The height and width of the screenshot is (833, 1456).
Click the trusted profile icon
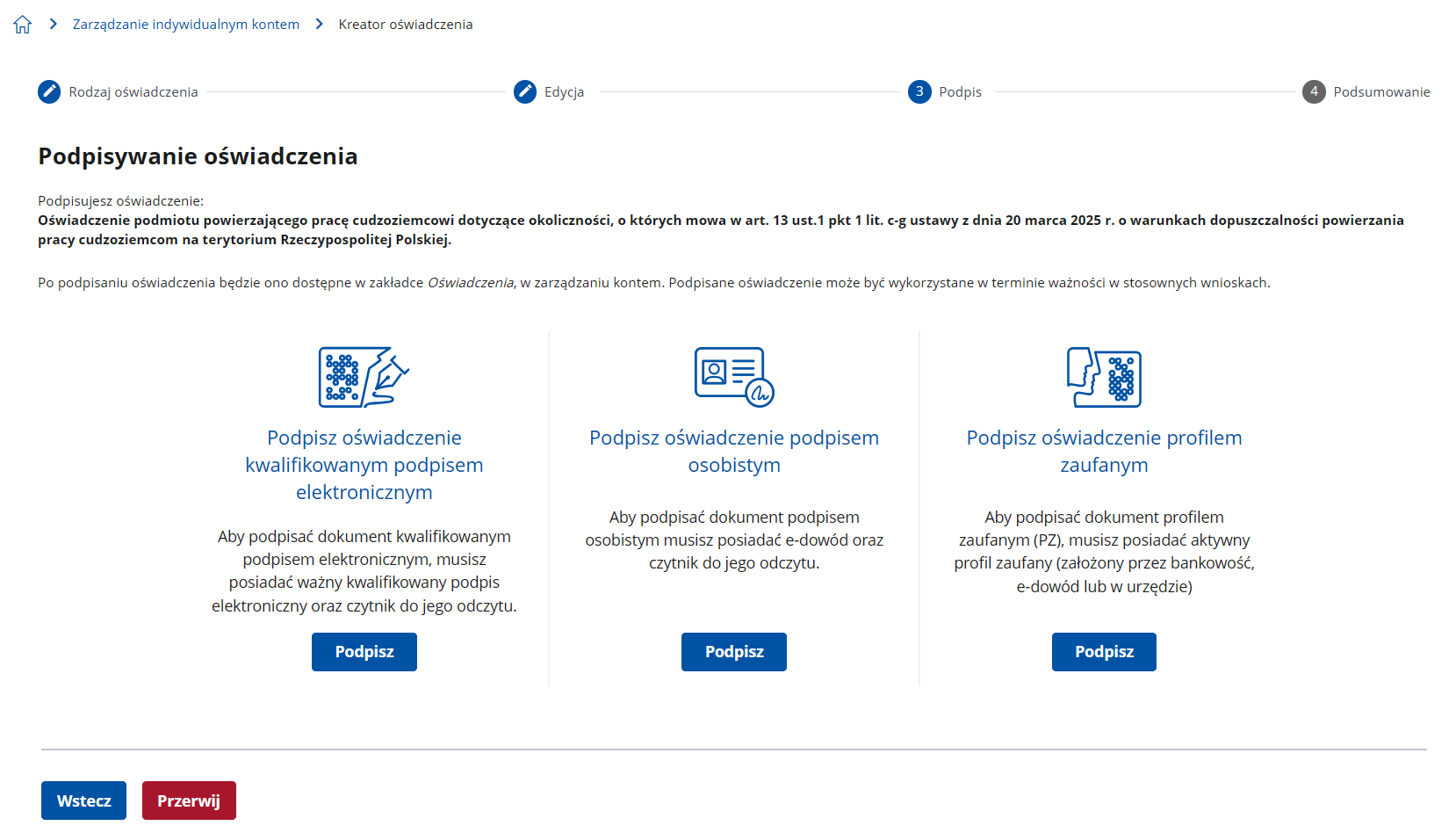coord(1104,377)
